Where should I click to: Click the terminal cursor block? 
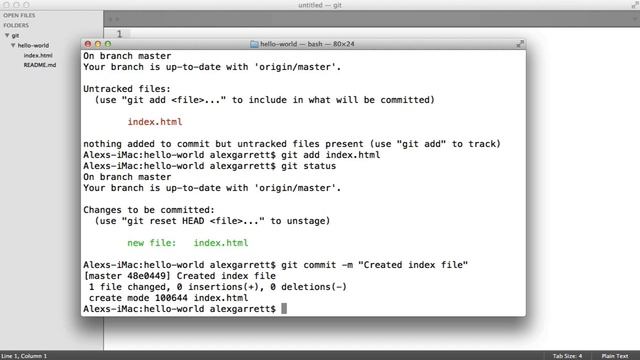tap(284, 309)
